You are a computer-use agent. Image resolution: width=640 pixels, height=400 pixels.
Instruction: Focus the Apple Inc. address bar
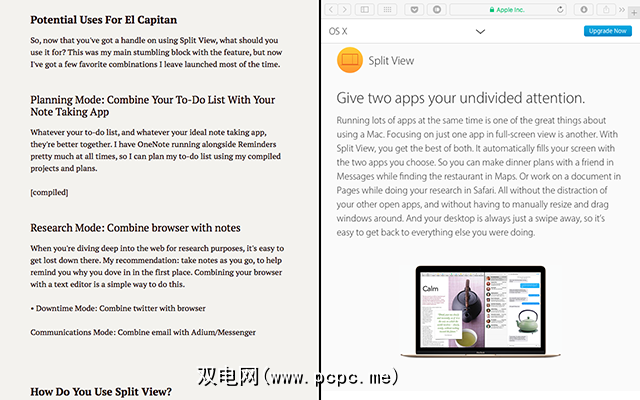click(508, 9)
